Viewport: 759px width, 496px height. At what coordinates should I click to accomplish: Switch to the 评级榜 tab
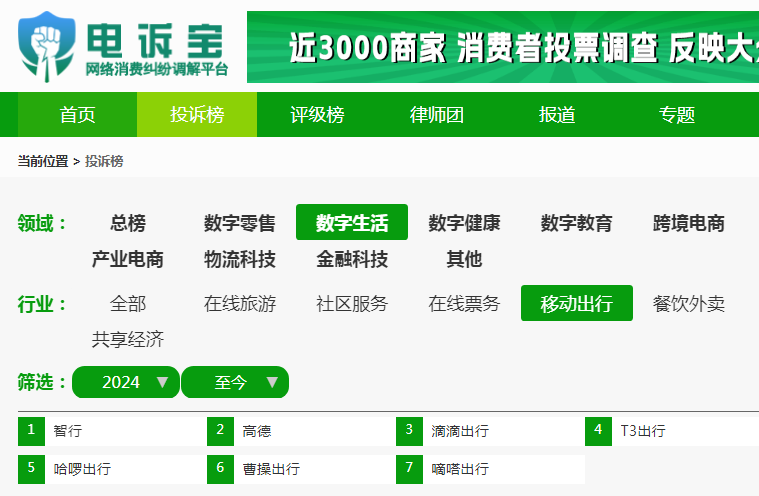pyautogui.click(x=317, y=115)
